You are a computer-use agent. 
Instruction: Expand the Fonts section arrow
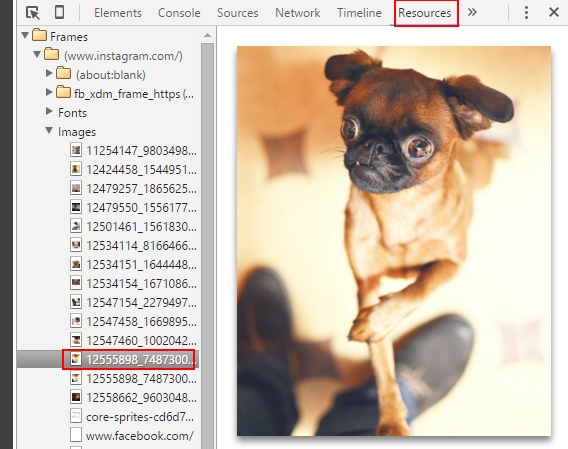[x=49, y=111]
